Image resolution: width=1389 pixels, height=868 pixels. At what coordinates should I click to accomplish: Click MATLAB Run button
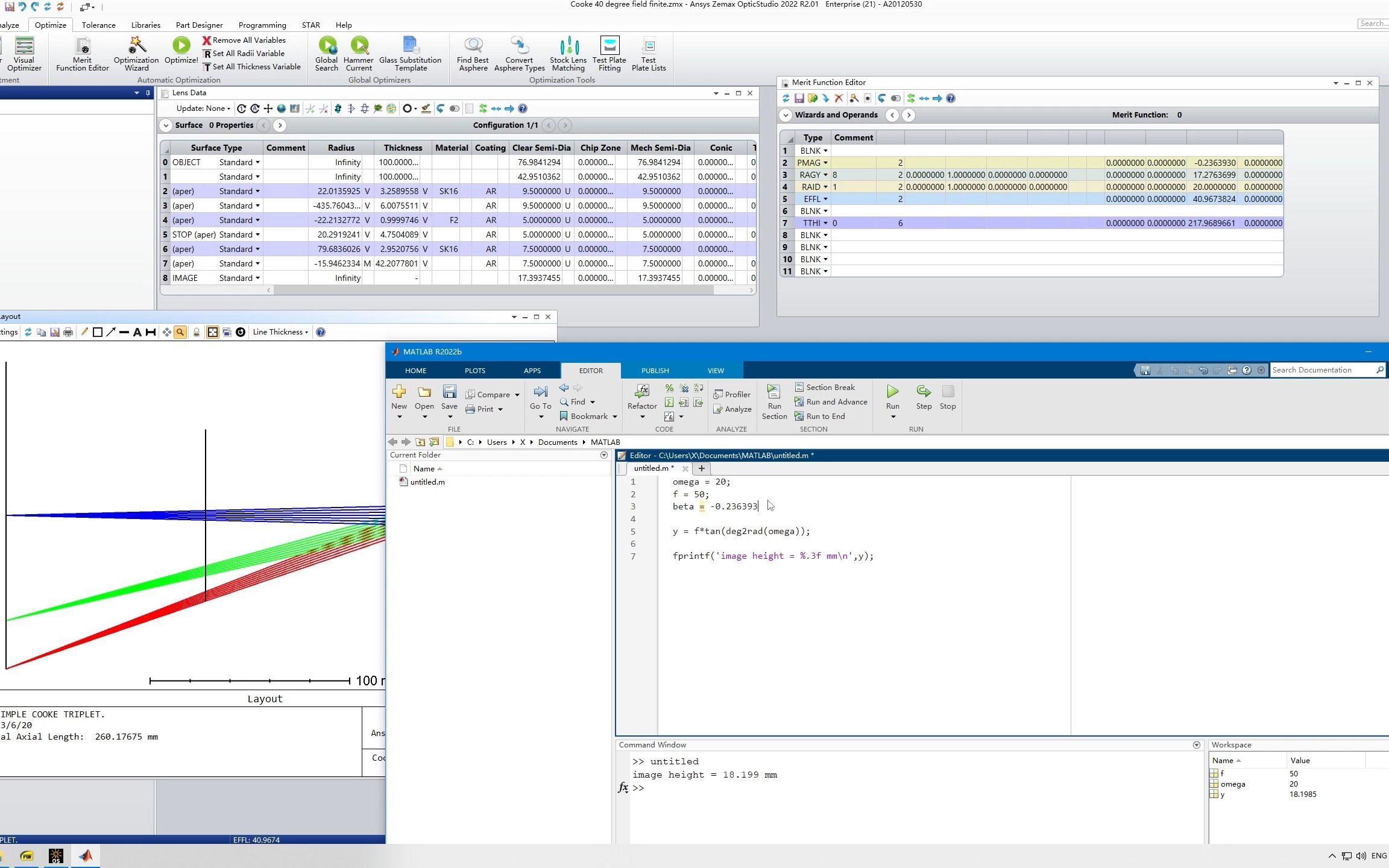coord(892,392)
